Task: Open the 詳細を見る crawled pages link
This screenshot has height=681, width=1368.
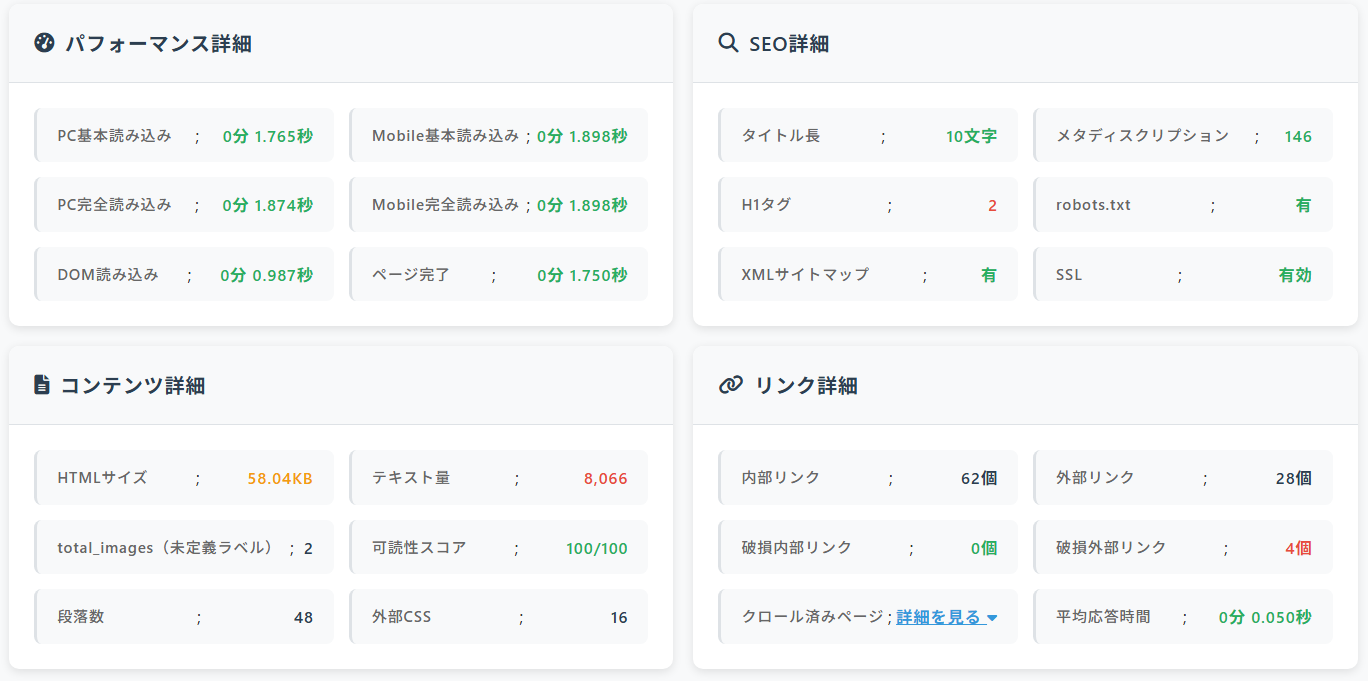Action: [x=939, y=617]
